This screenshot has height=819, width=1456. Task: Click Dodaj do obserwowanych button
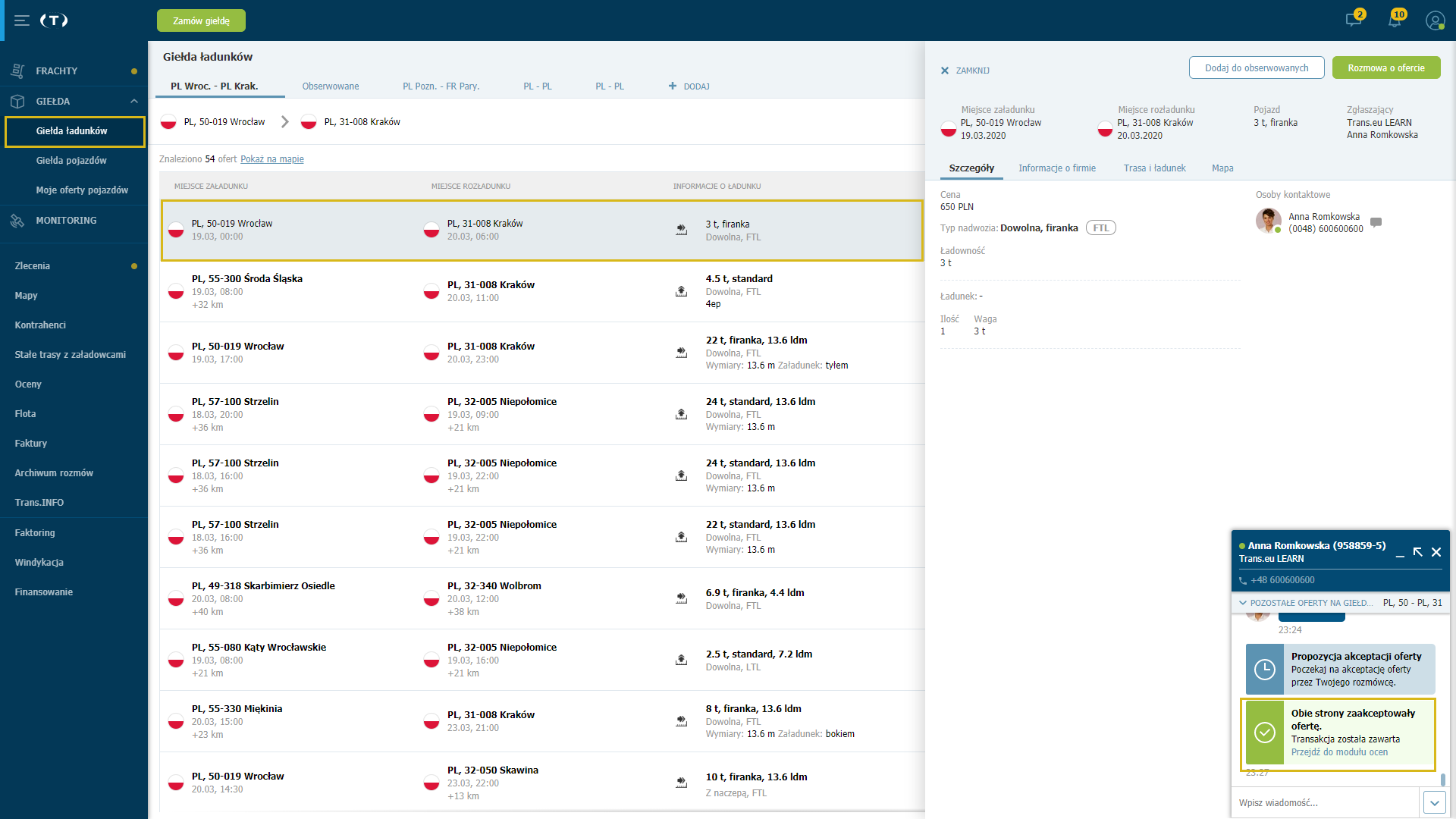1257,67
